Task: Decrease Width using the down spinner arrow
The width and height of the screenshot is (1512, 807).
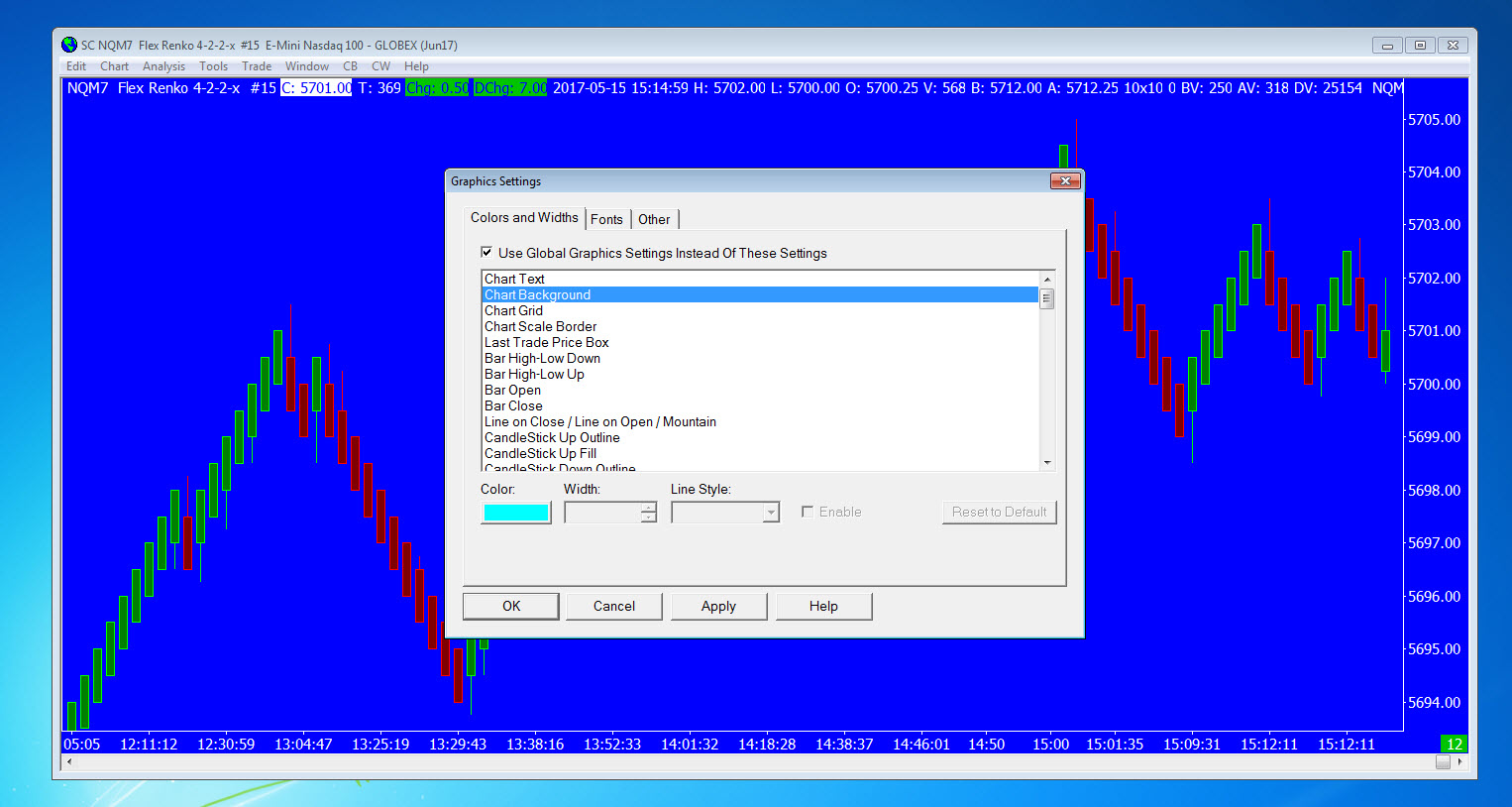Action: click(x=649, y=518)
